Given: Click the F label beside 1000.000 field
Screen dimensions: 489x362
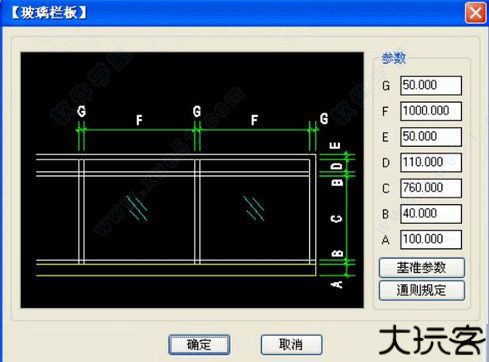Looking at the screenshot, I should (x=385, y=111).
